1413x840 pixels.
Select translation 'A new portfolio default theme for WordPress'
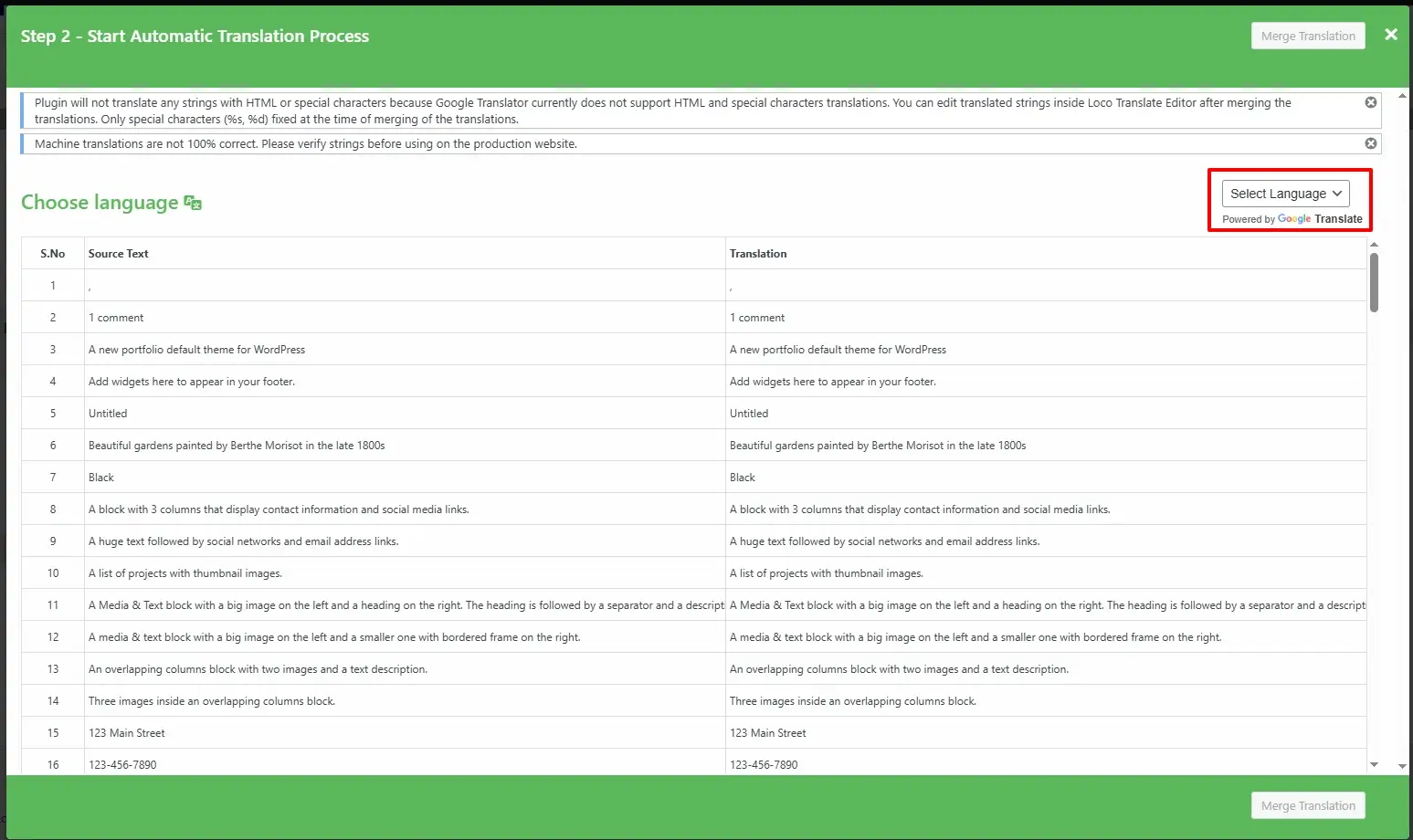pyautogui.click(x=838, y=350)
